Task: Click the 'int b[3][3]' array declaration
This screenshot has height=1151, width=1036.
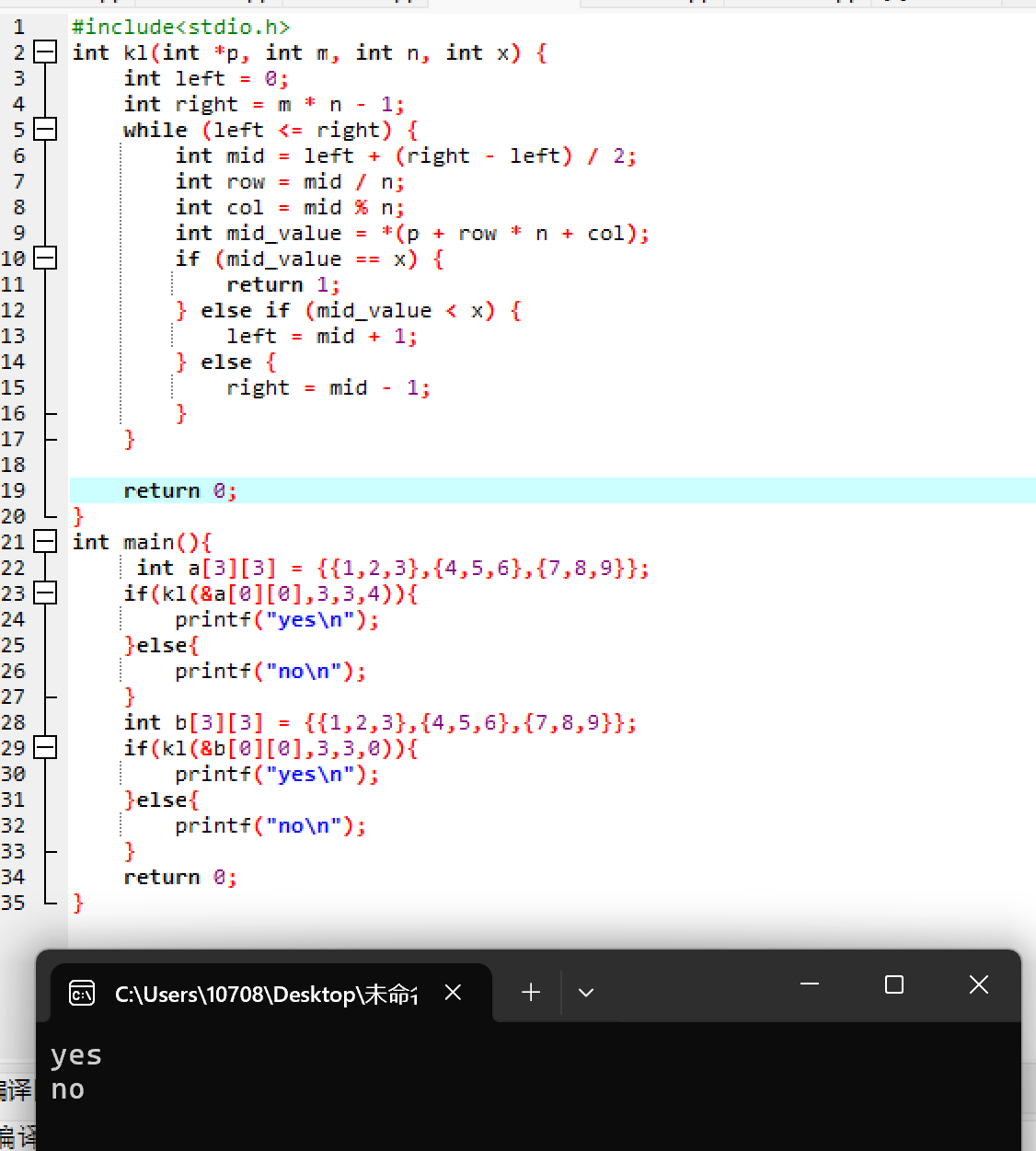Action: (380, 722)
